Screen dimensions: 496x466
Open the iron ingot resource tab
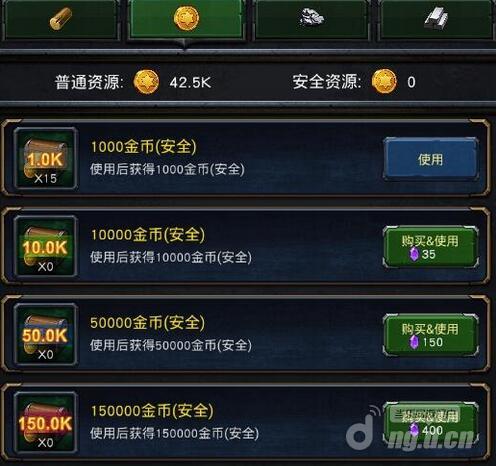pos(436,19)
